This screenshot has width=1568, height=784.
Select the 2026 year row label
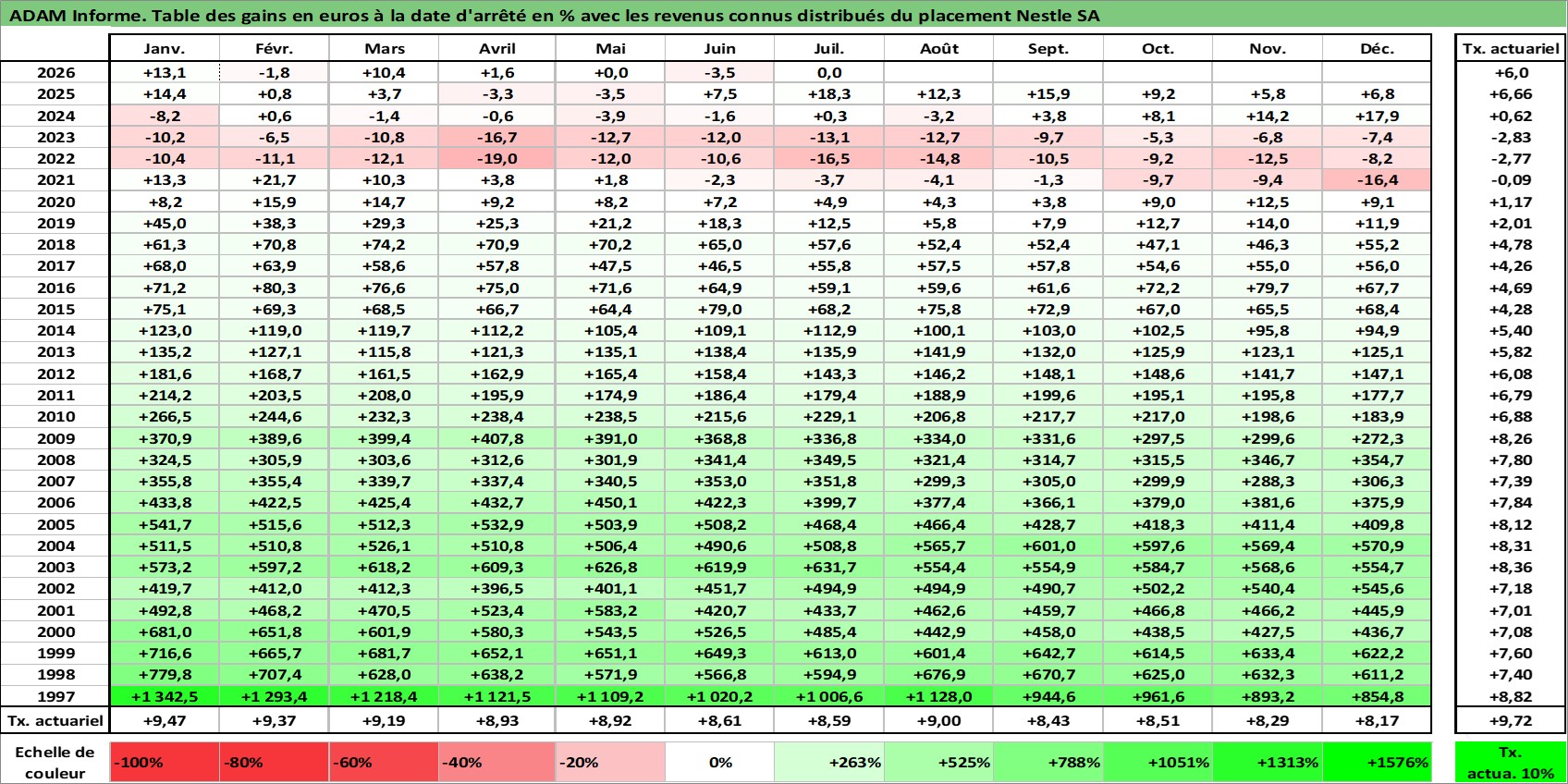click(x=55, y=73)
